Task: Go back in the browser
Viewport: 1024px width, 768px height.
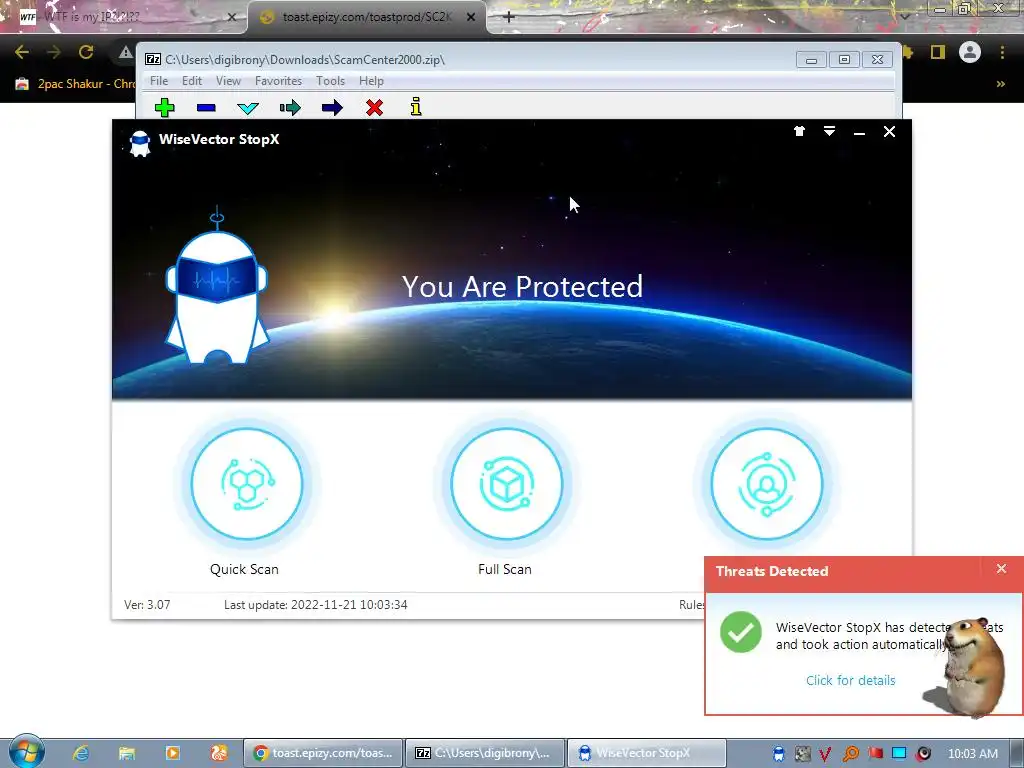Action: click(x=22, y=52)
